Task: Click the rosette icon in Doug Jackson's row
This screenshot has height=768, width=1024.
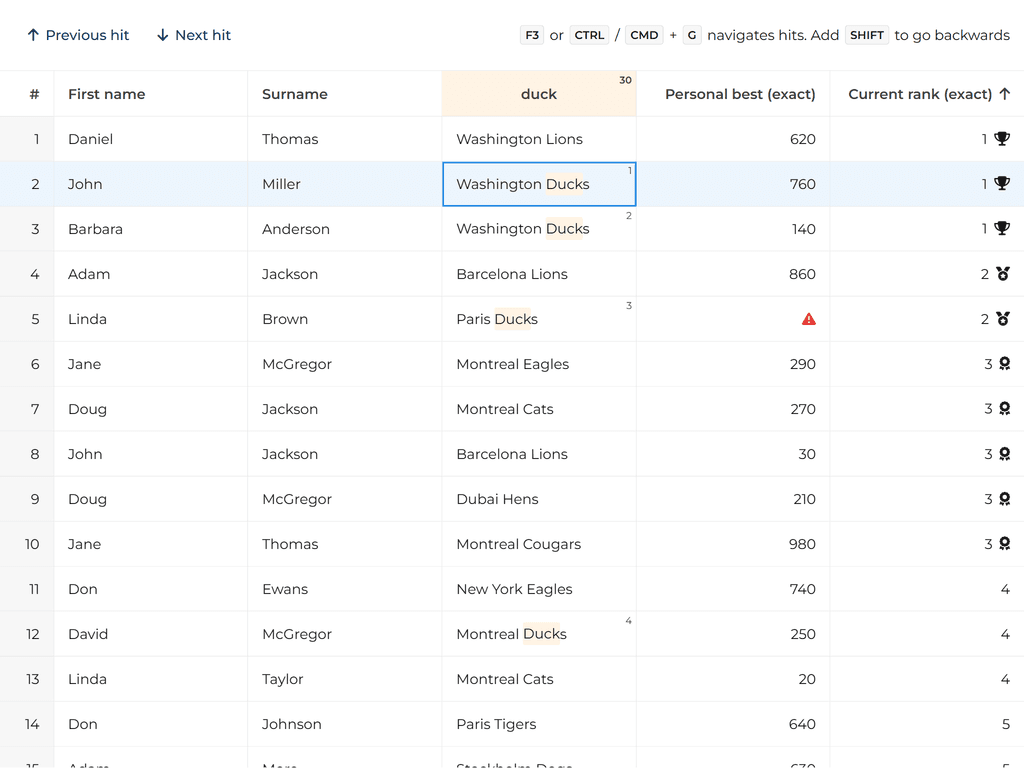Action: [x=1003, y=409]
